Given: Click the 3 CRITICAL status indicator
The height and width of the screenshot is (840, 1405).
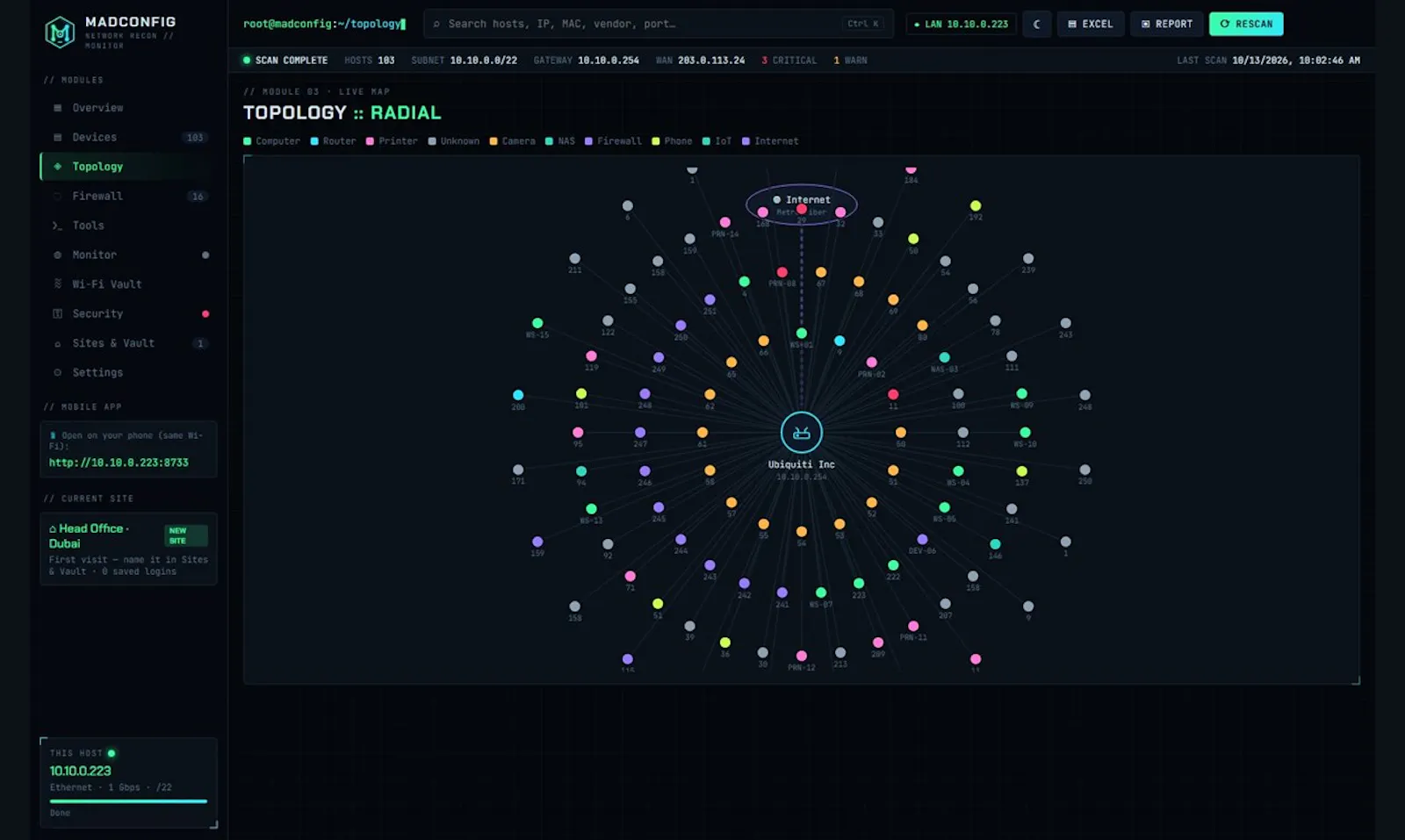Looking at the screenshot, I should coord(789,61).
